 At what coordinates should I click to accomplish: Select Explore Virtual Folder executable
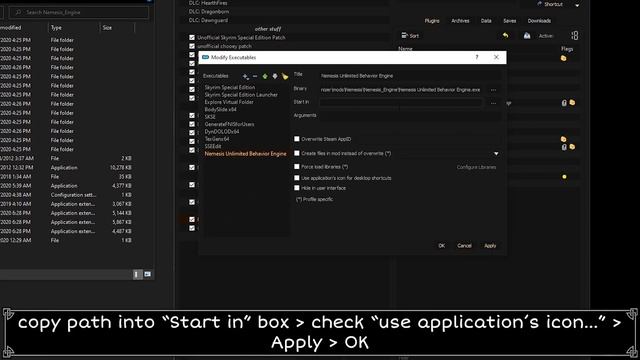click(229, 102)
